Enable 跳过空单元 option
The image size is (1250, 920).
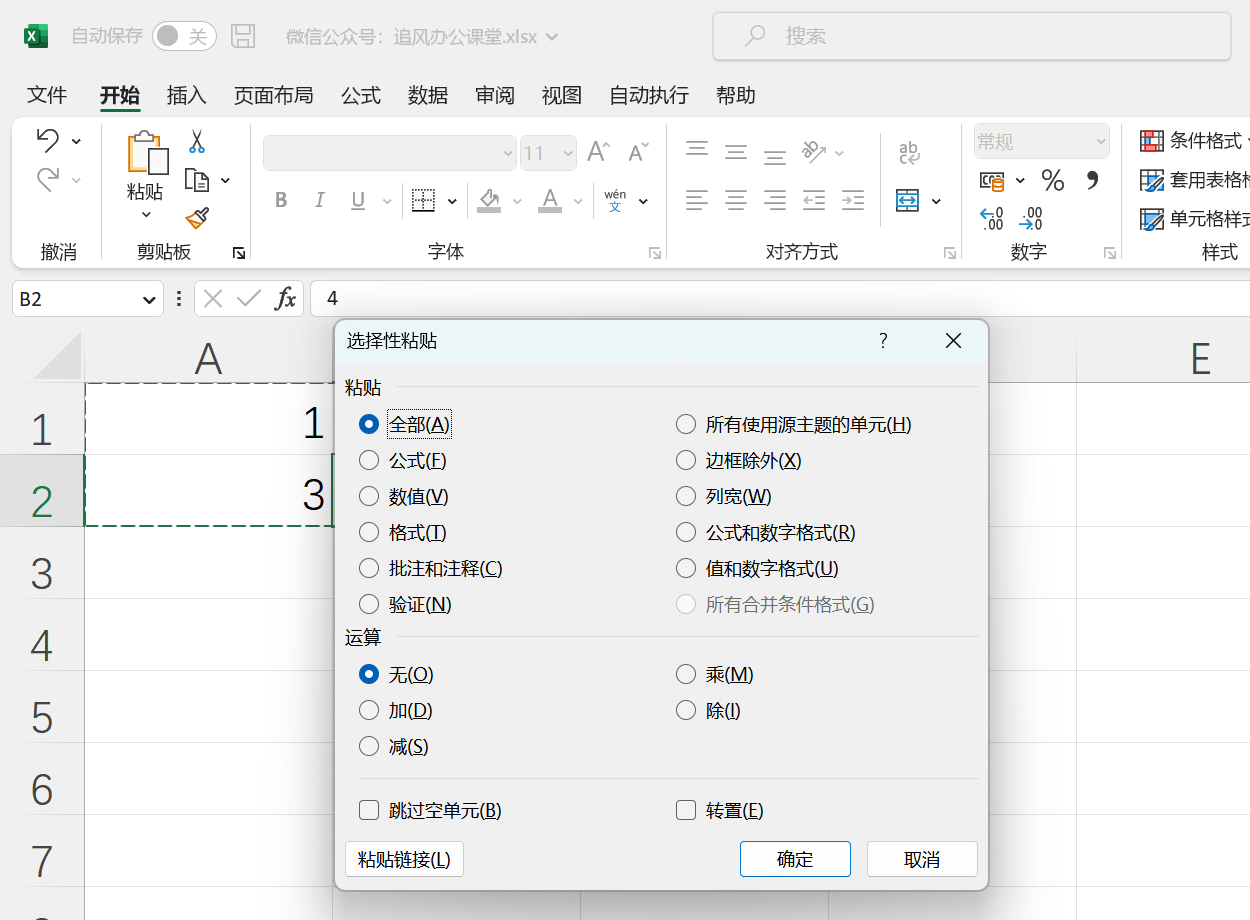pyautogui.click(x=369, y=810)
